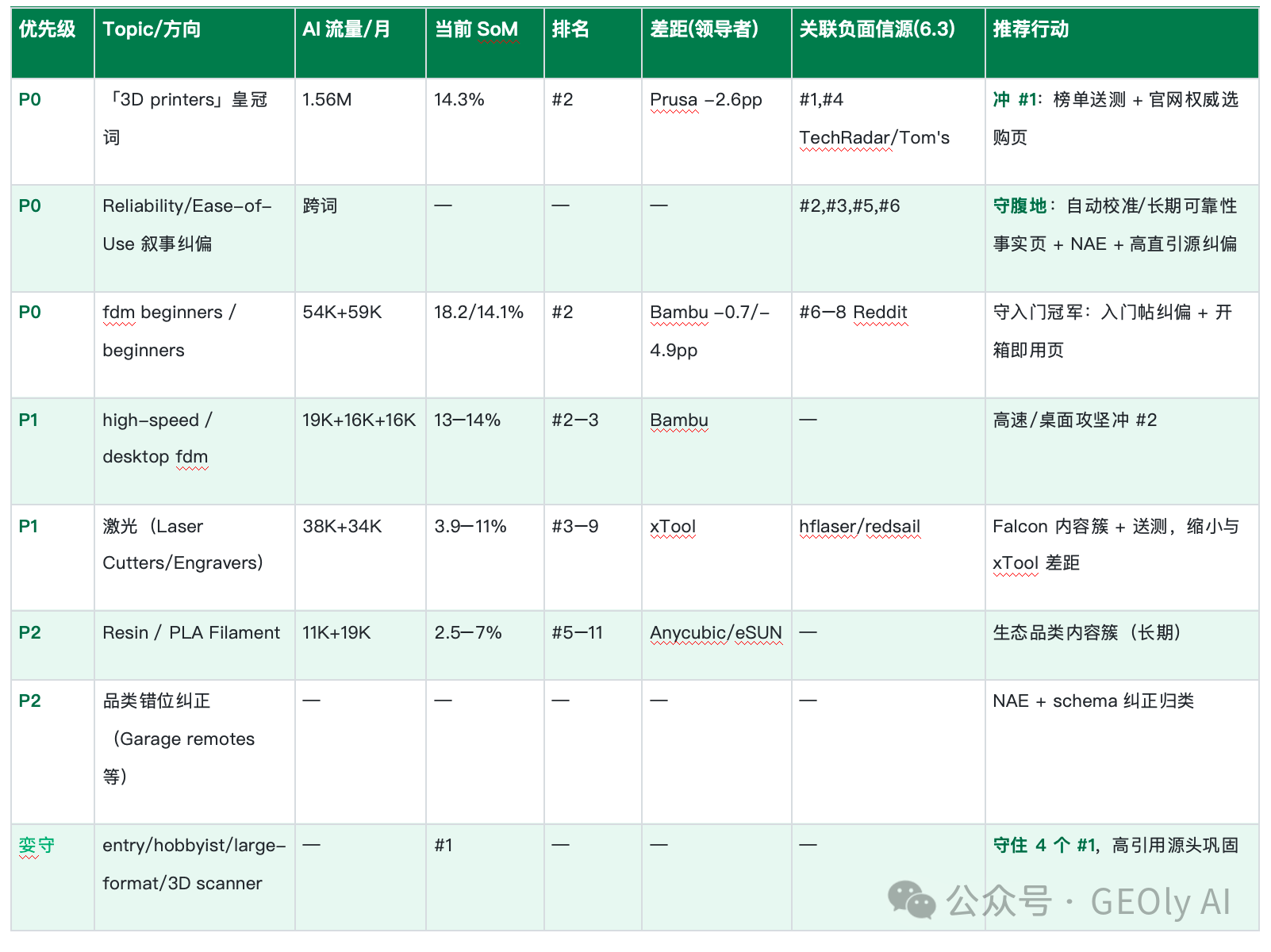Select the Resin / PLA Filament cell

194,645
